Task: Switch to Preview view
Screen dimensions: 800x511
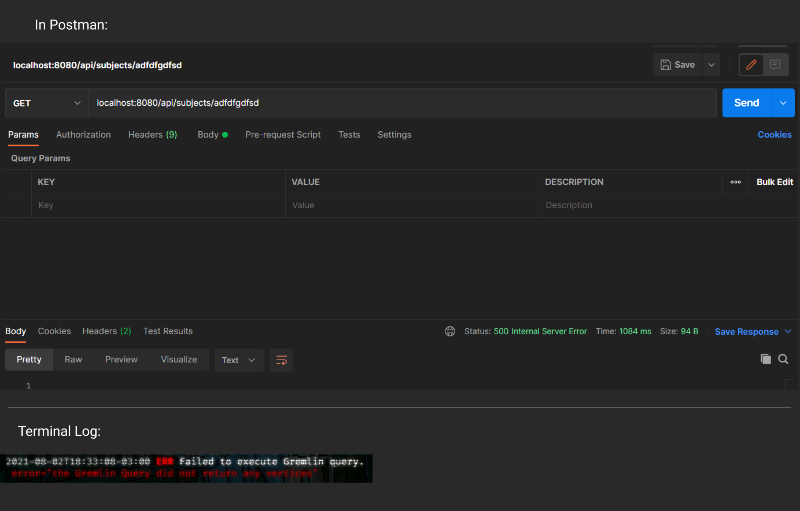Action: click(121, 360)
